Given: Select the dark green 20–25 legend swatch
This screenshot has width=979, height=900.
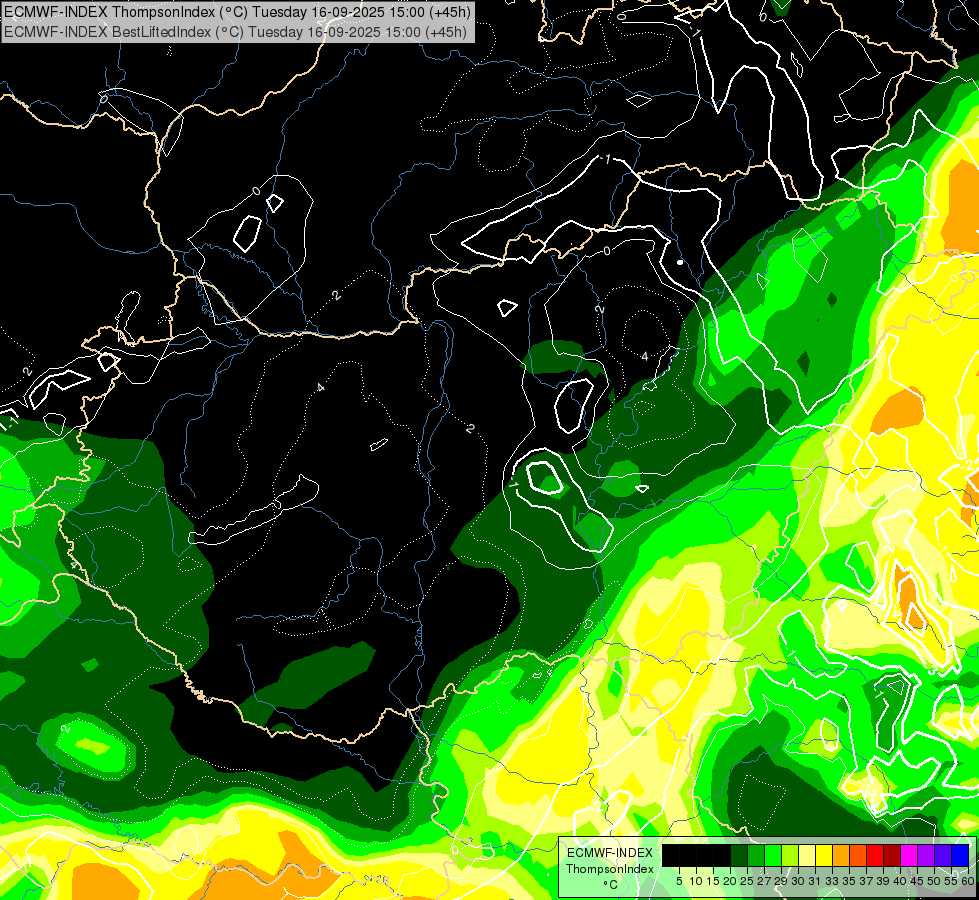Looking at the screenshot, I should [739, 856].
